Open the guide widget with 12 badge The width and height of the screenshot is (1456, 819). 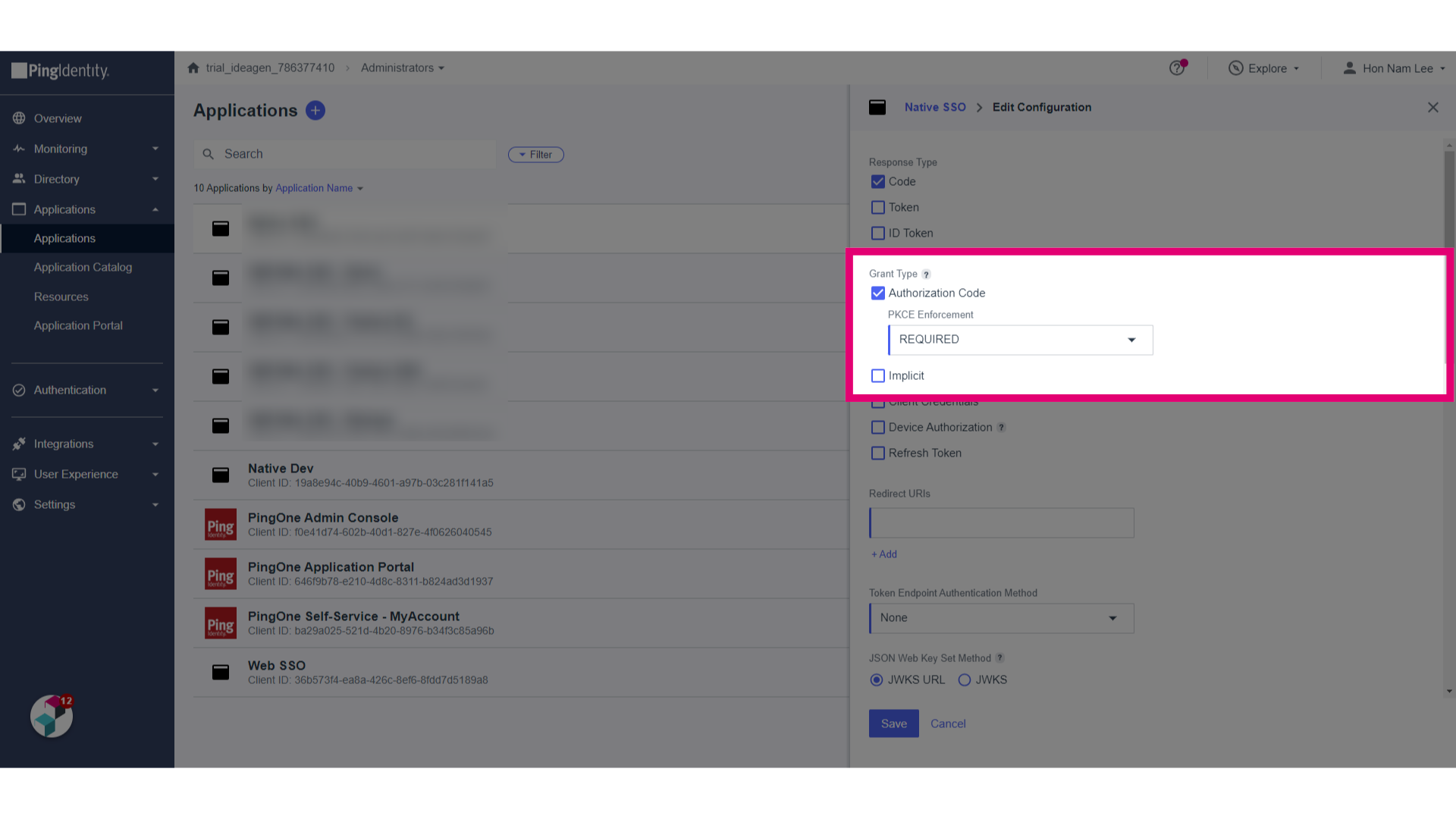(52, 716)
